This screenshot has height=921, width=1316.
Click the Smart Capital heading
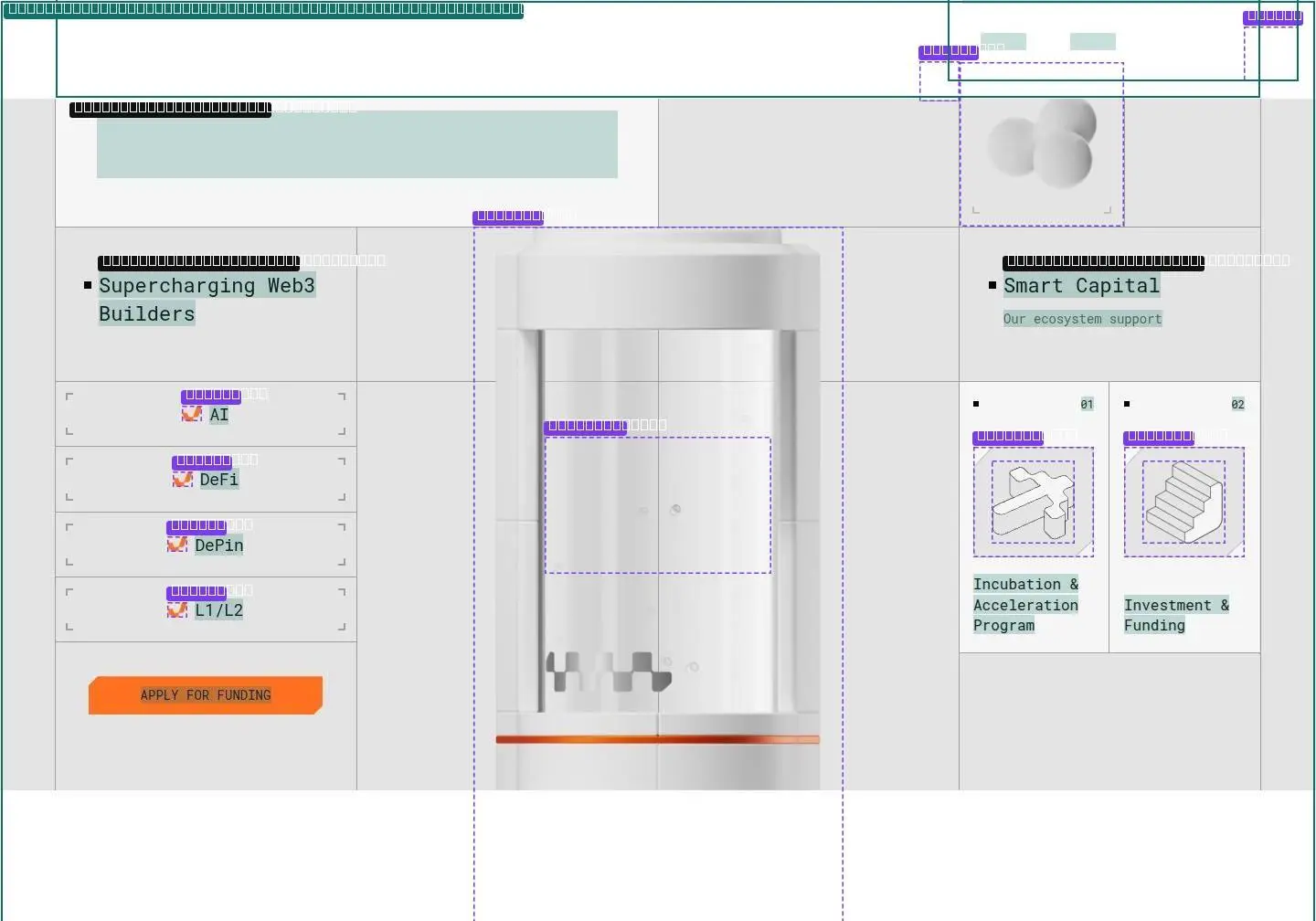(x=1082, y=285)
